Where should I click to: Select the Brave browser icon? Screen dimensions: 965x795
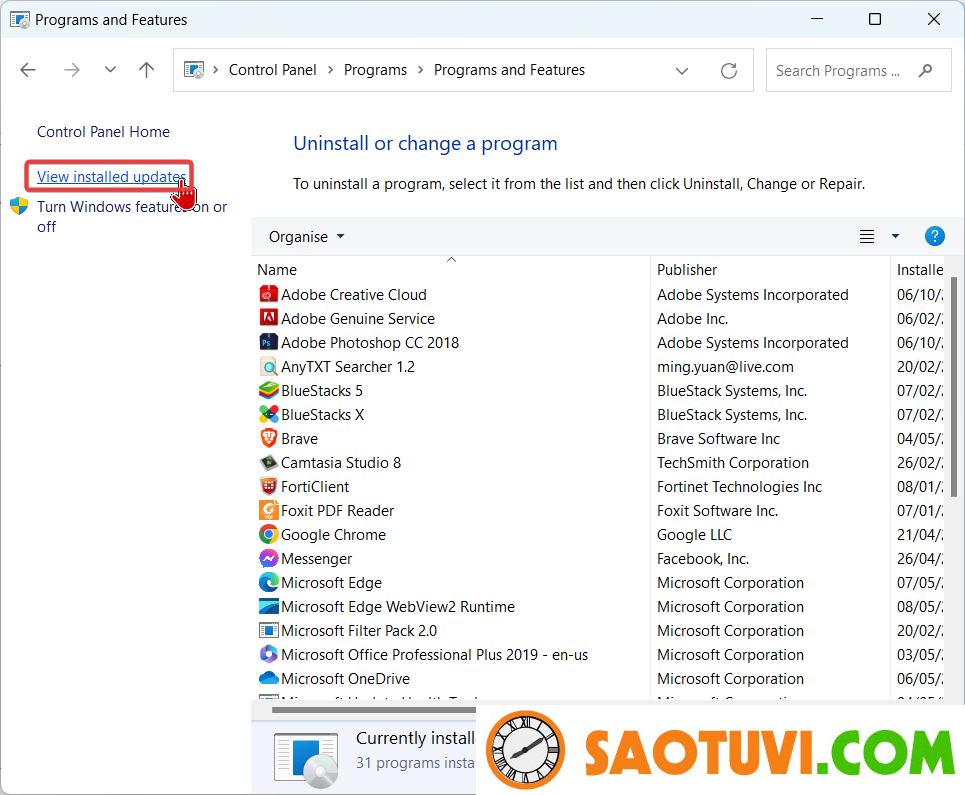pos(268,439)
